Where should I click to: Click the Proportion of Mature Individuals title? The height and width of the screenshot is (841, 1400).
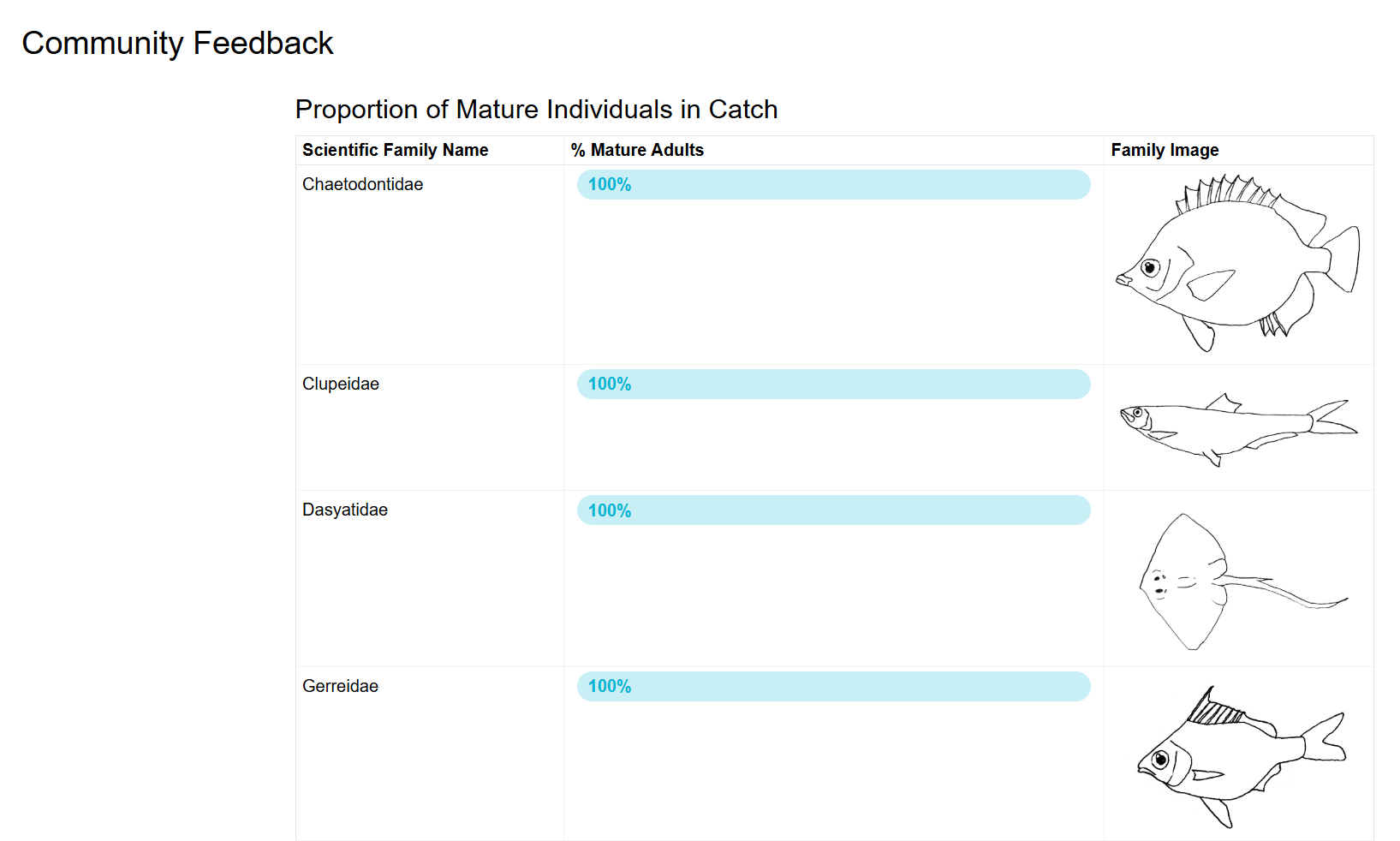point(536,110)
